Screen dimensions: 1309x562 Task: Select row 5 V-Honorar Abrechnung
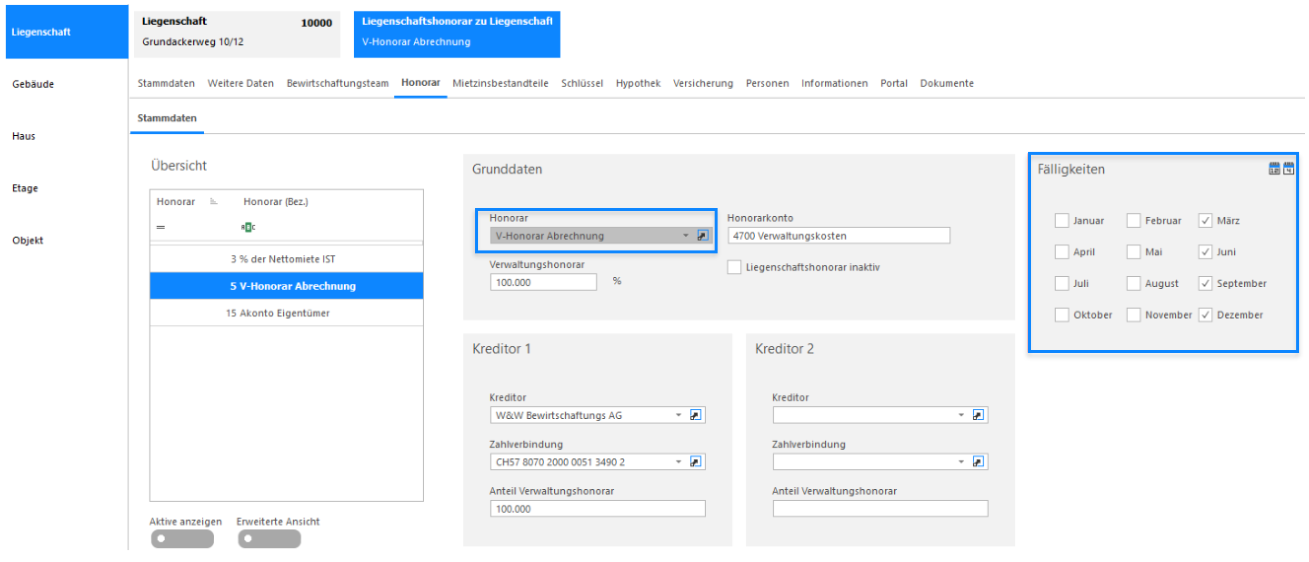286,287
